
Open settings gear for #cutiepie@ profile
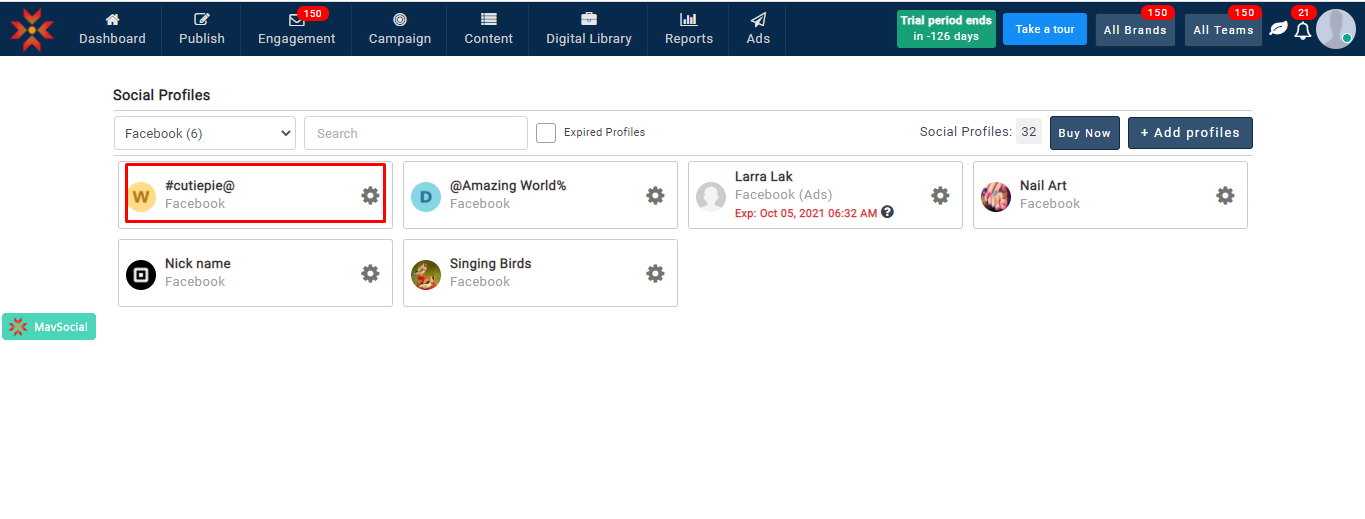pyautogui.click(x=370, y=195)
